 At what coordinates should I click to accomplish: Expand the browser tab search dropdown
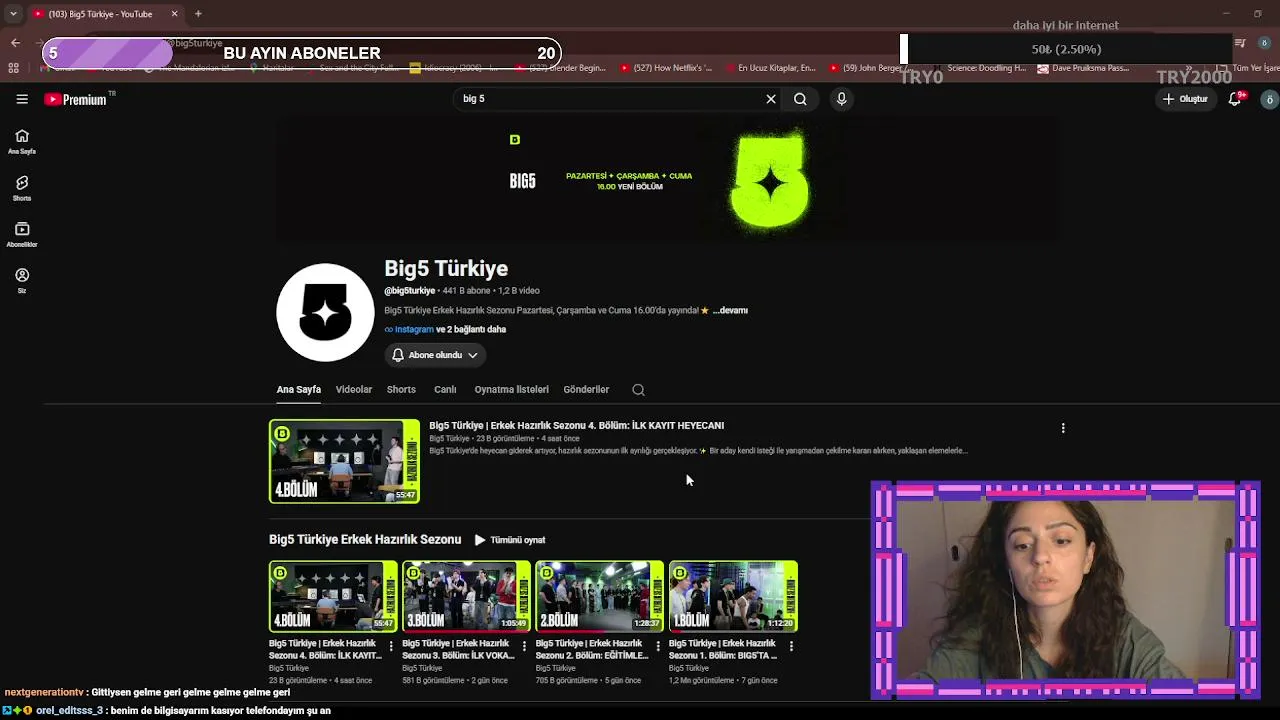[x=13, y=14]
